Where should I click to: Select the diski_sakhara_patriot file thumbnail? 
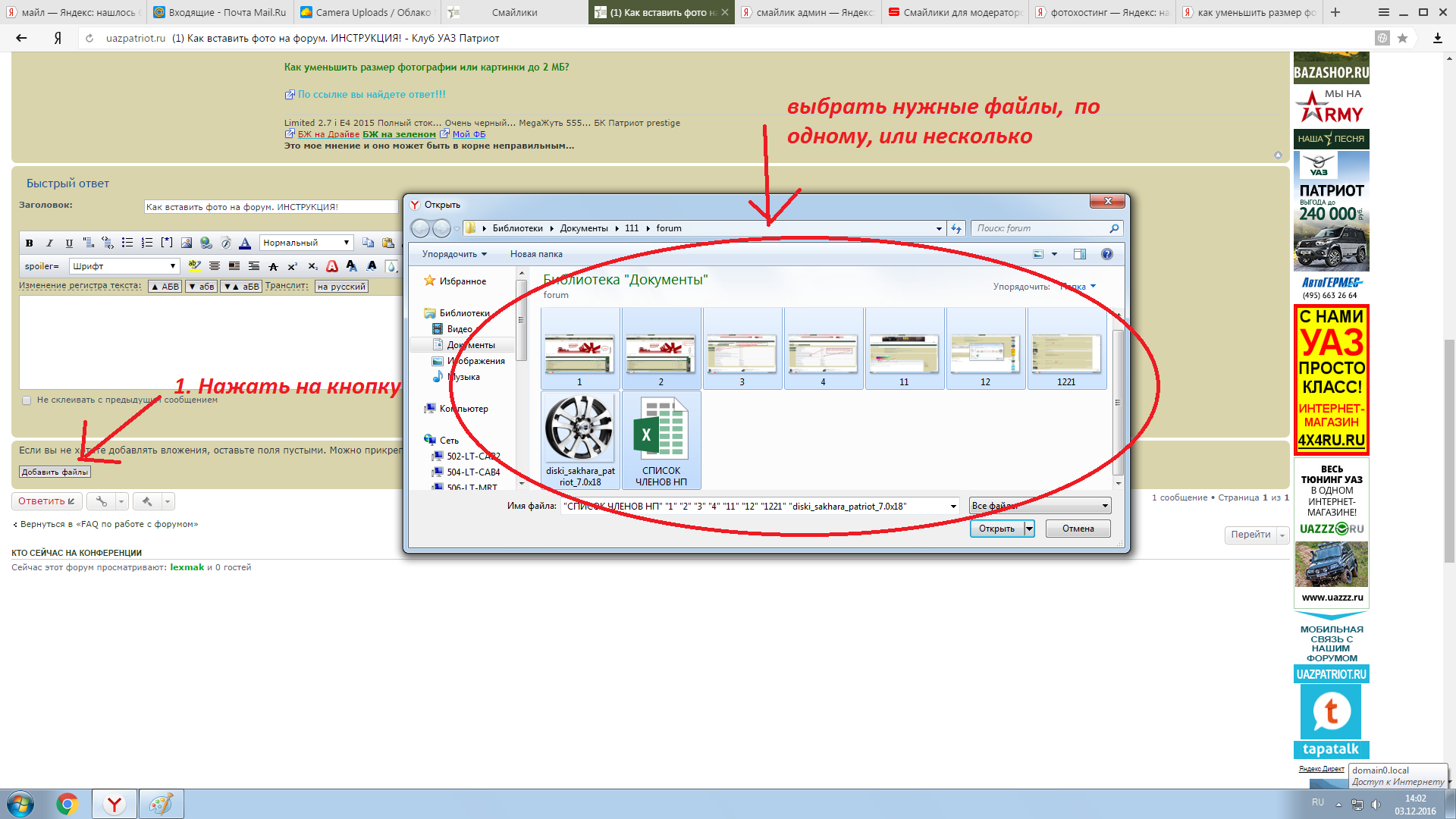click(580, 440)
